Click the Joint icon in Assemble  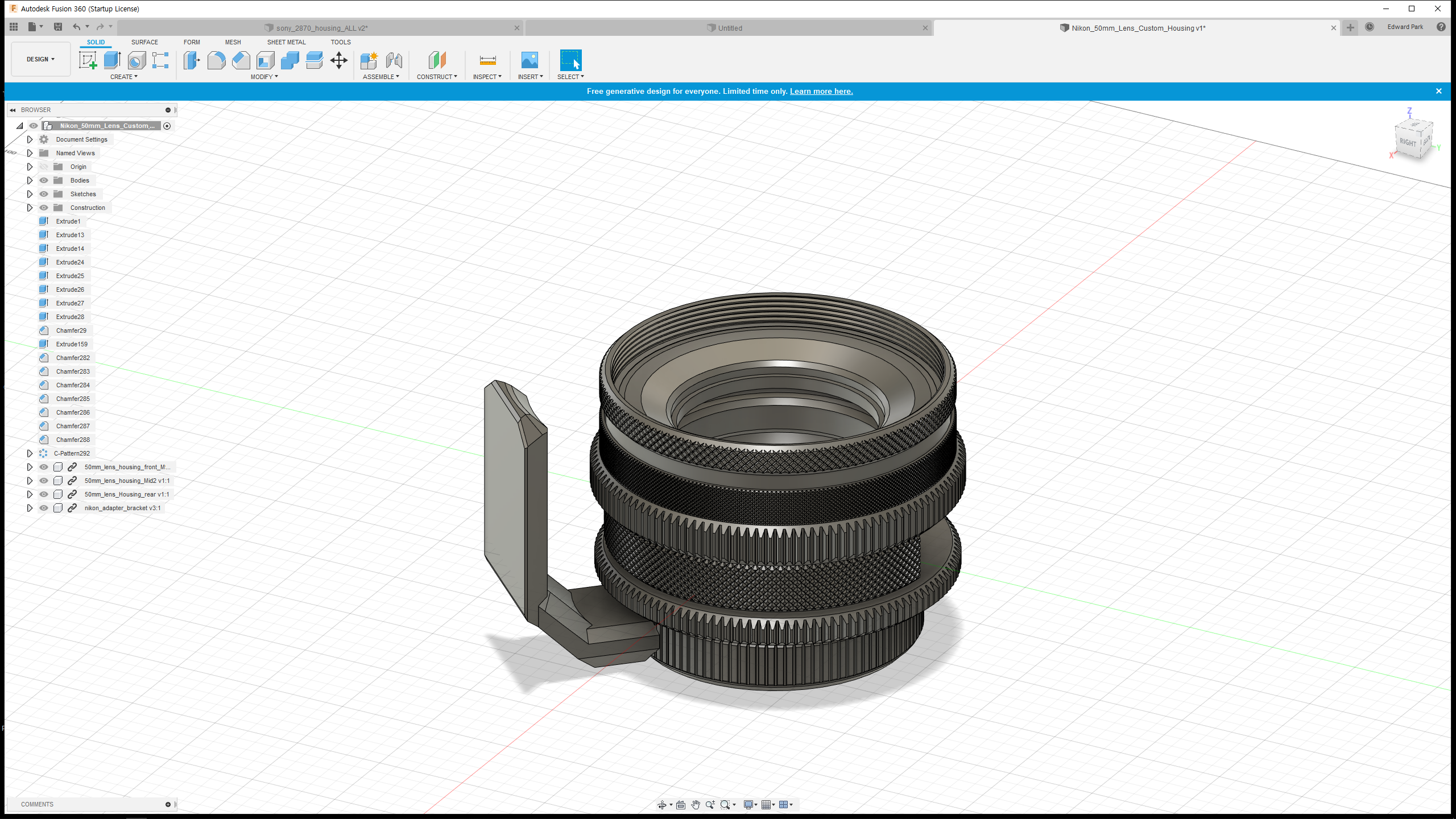point(394,60)
